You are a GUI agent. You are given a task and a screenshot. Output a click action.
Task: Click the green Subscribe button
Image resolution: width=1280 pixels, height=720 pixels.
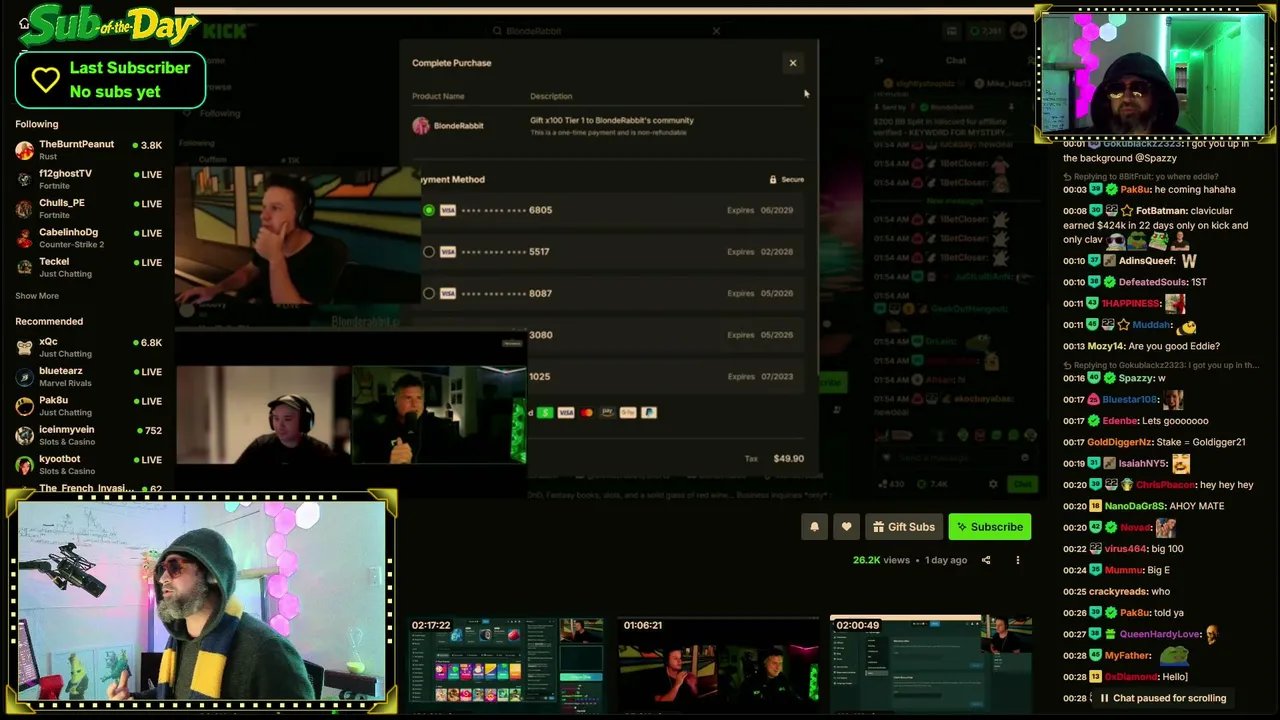point(989,527)
